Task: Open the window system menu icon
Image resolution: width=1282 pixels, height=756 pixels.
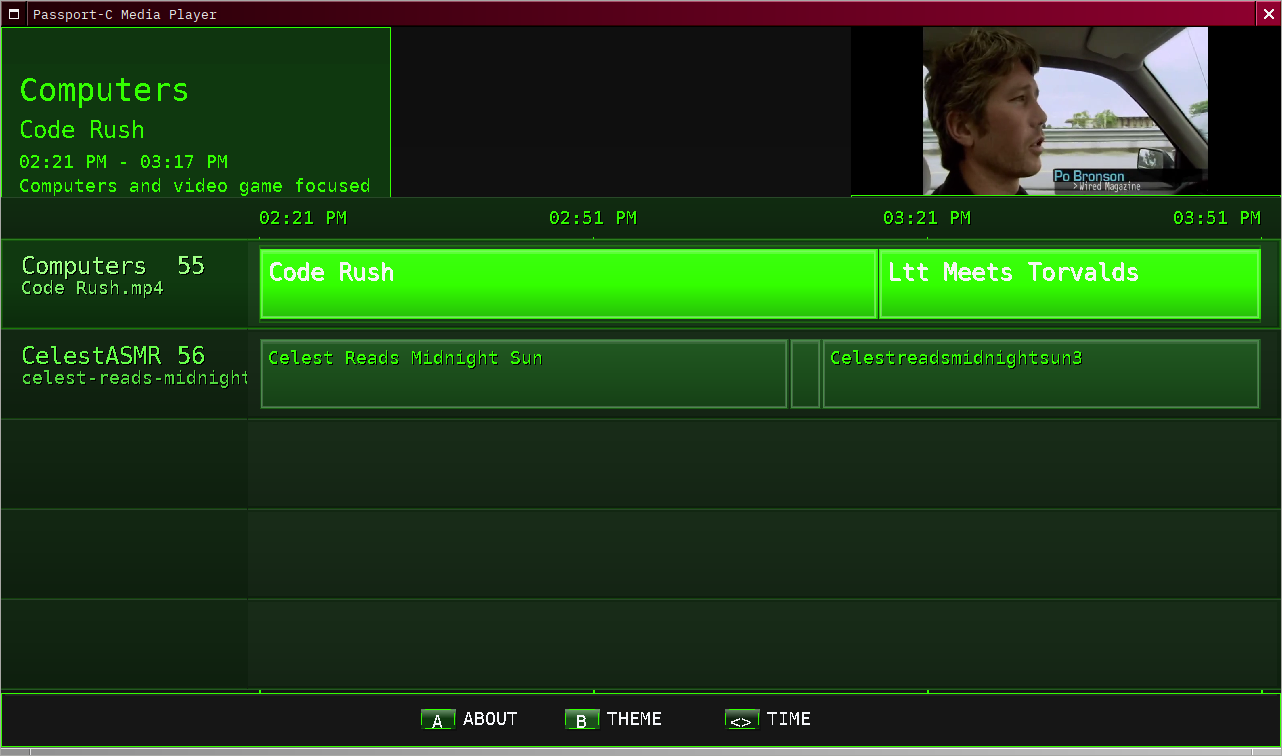Action: click(x=15, y=14)
